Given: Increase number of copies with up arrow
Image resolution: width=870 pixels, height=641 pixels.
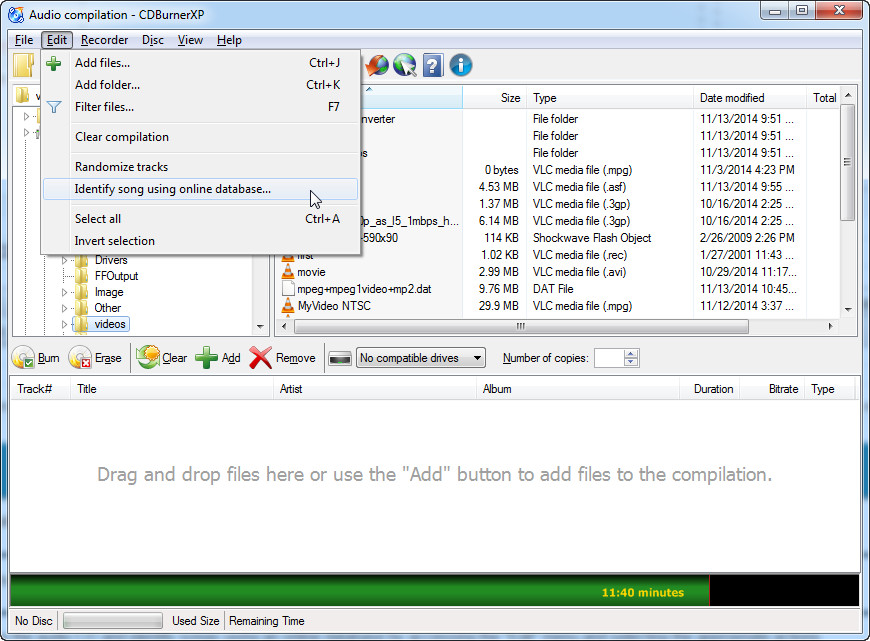Looking at the screenshot, I should coord(631,354).
